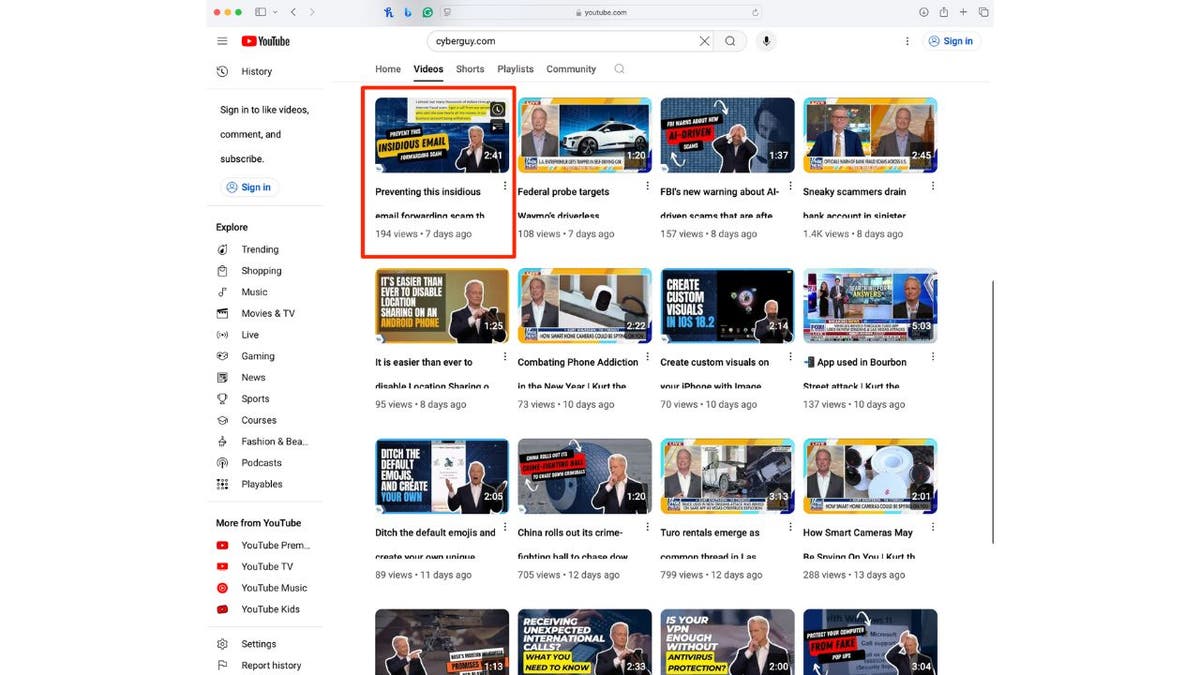Open the guide with the hamburger menu icon

coord(221,41)
